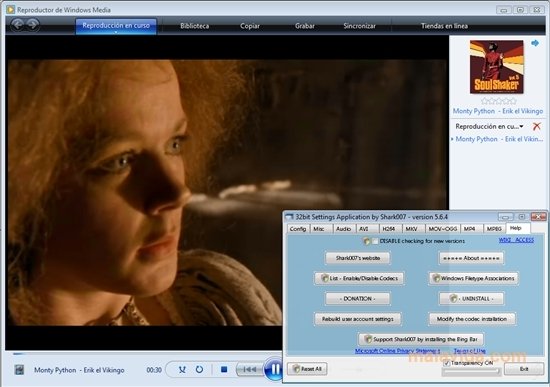Click the Shark007 settings window title icon

click(289, 217)
